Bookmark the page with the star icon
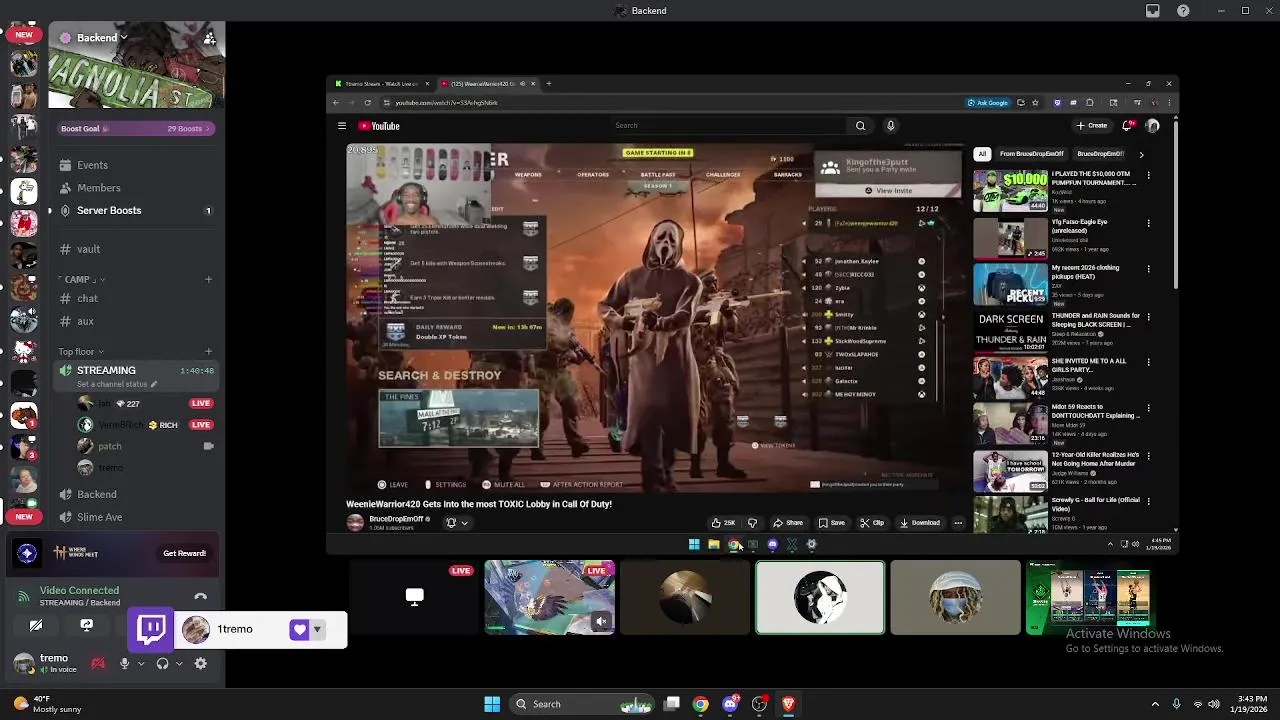The image size is (1280, 720). pos(1035,103)
